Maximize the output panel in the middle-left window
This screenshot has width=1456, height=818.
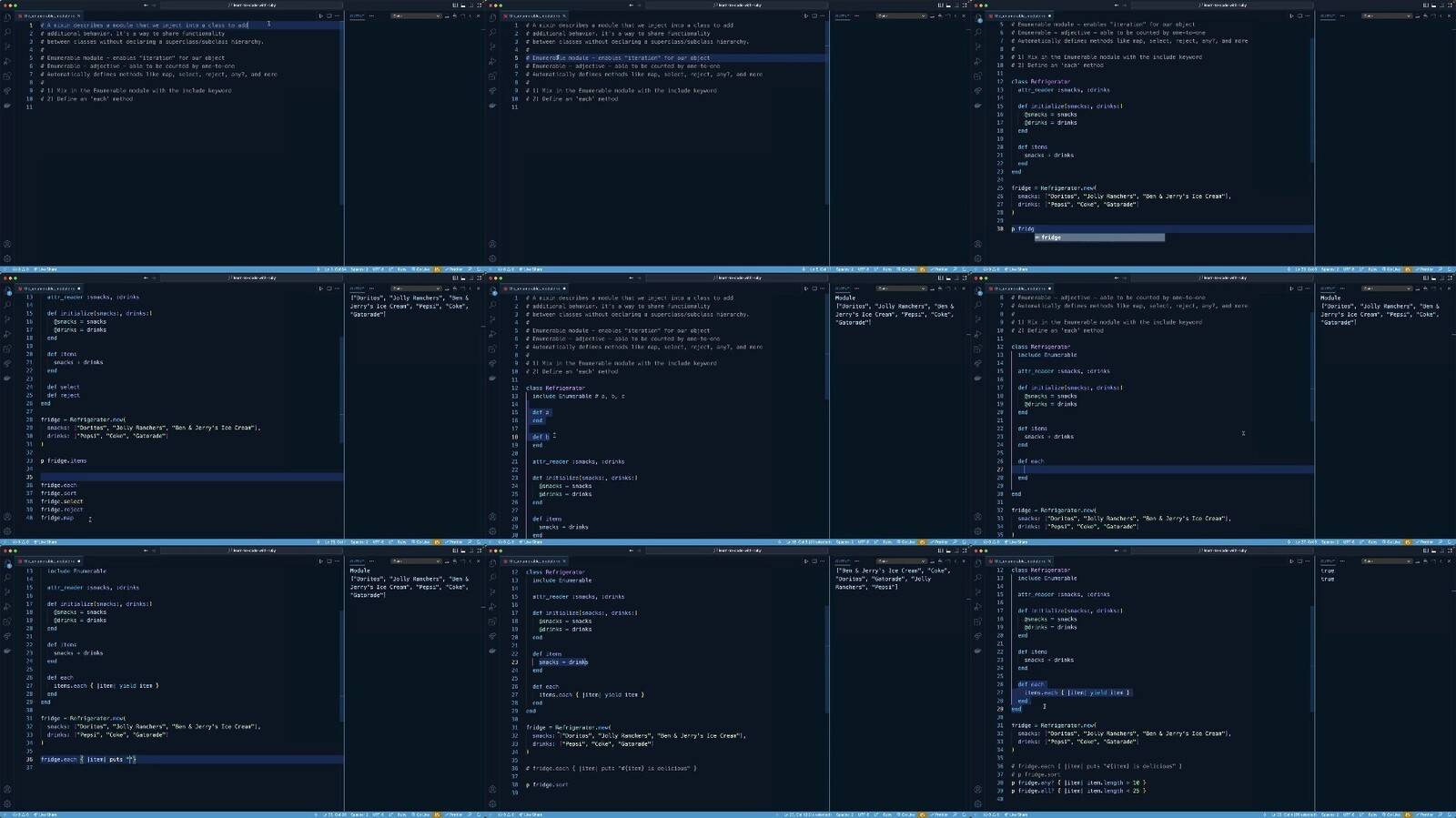click(x=470, y=288)
